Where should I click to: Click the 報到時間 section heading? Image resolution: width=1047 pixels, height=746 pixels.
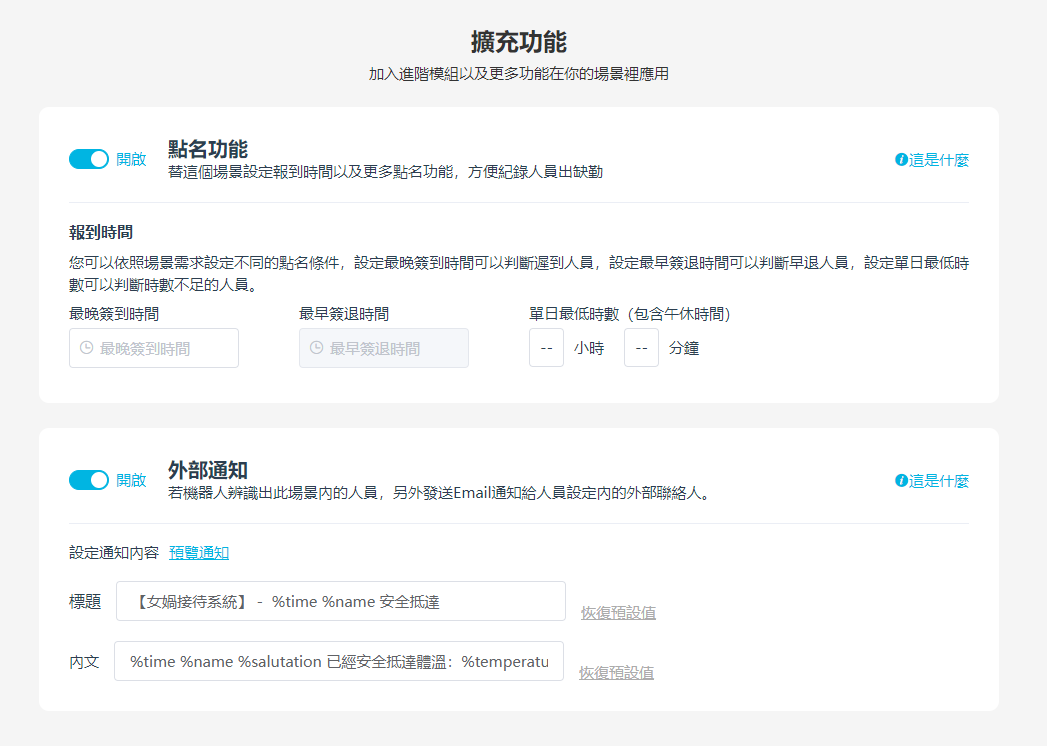(101, 232)
